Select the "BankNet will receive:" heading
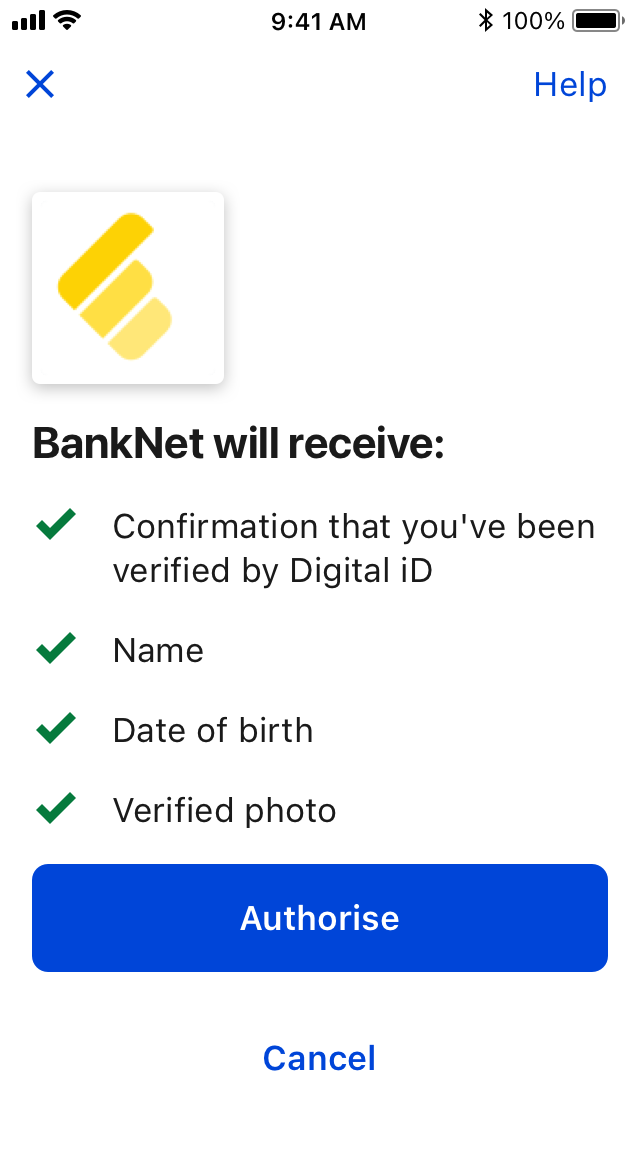This screenshot has width=640, height=1160. point(238,444)
